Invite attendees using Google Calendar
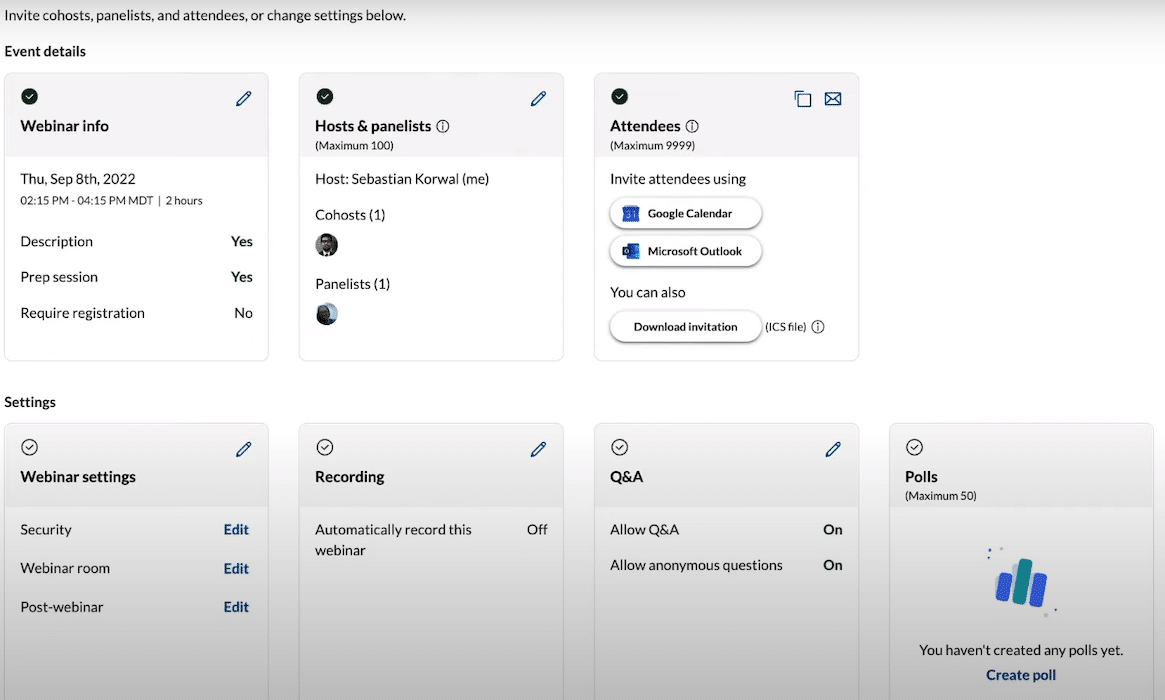This screenshot has width=1165, height=700. click(685, 213)
